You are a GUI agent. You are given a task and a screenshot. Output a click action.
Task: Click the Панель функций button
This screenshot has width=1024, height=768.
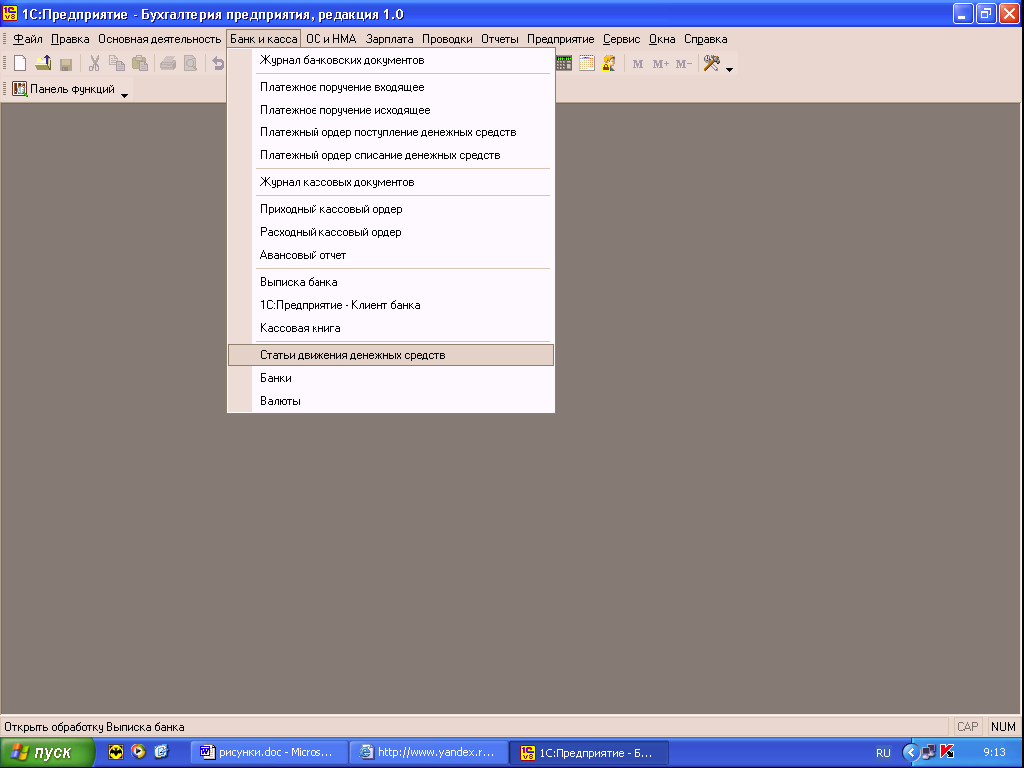pyautogui.click(x=64, y=89)
